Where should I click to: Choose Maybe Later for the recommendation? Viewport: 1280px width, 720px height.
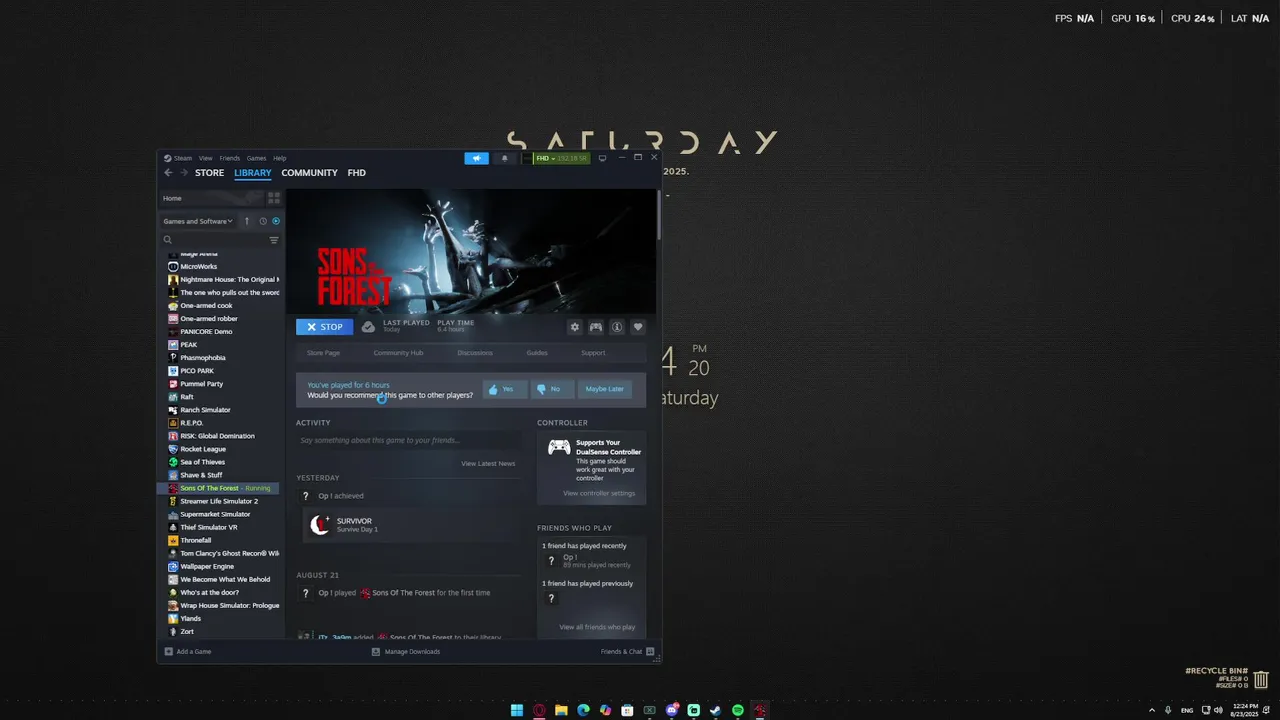(x=605, y=389)
